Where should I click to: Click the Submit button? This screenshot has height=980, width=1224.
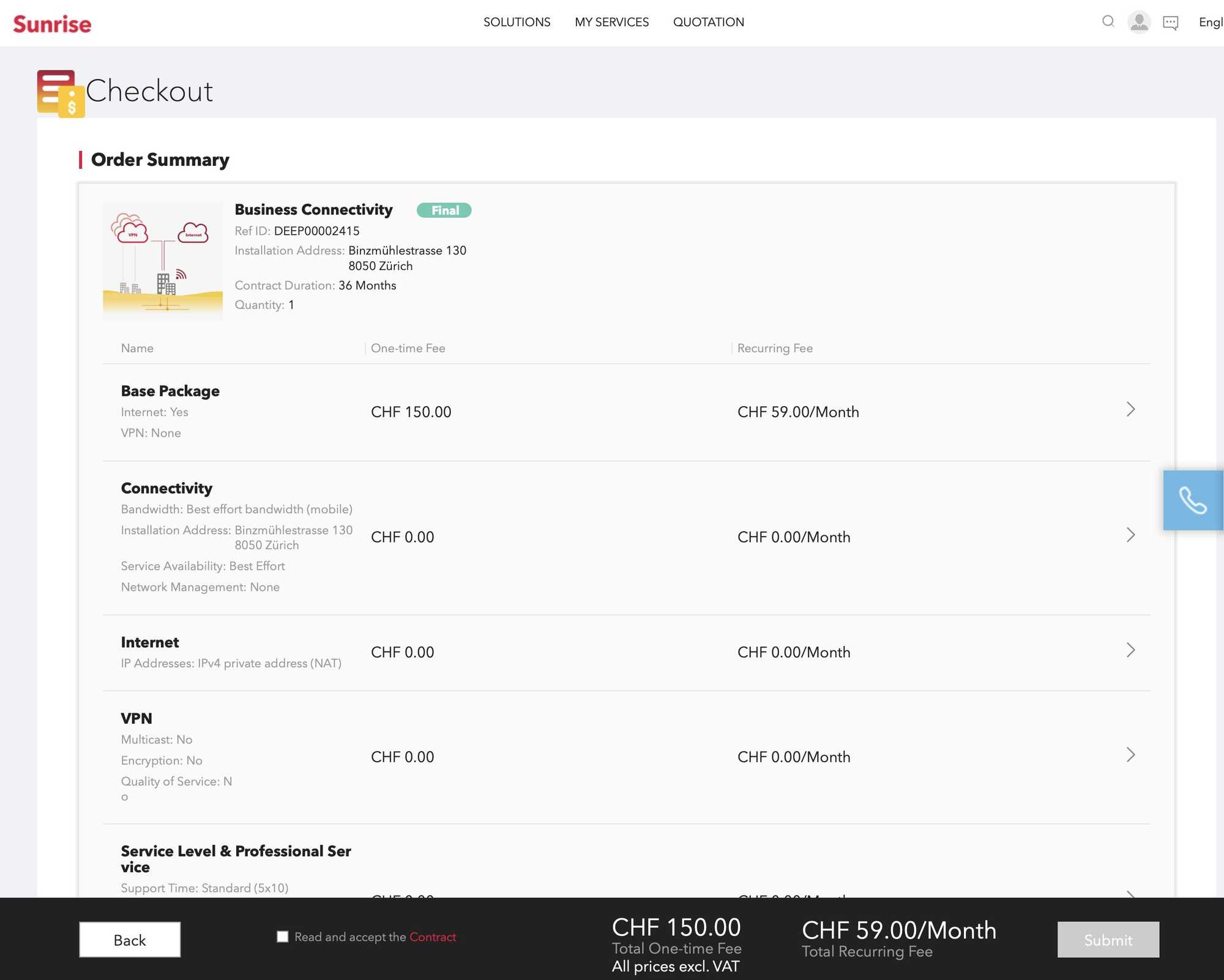click(x=1108, y=940)
